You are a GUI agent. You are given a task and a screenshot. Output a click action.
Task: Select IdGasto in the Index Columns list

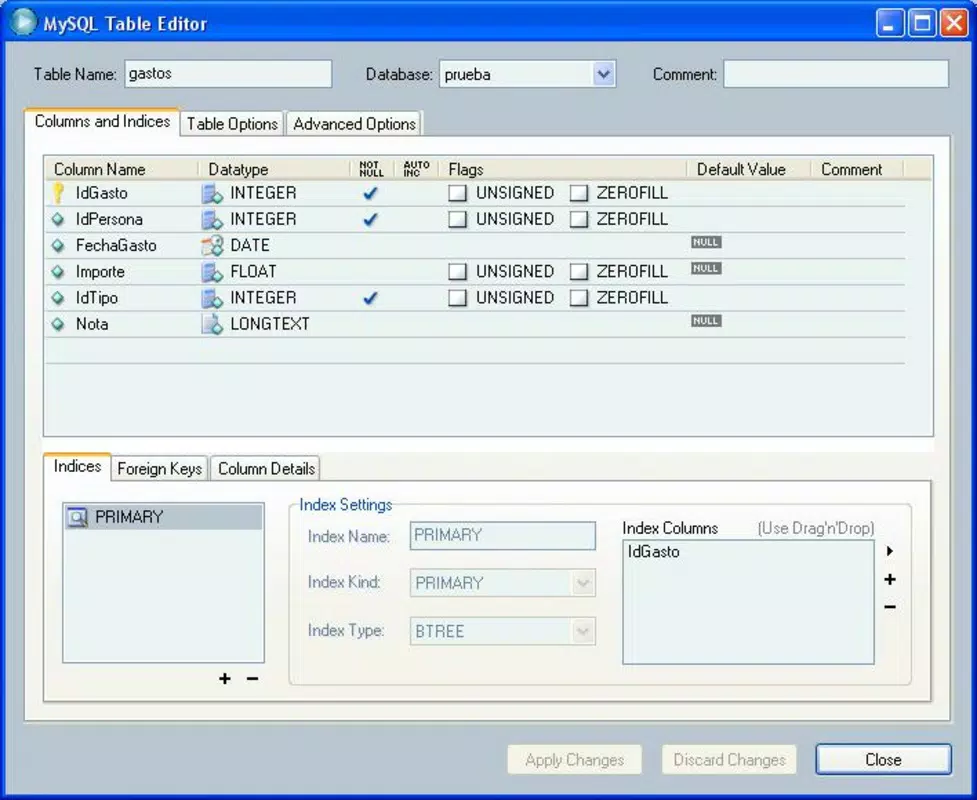pos(654,551)
